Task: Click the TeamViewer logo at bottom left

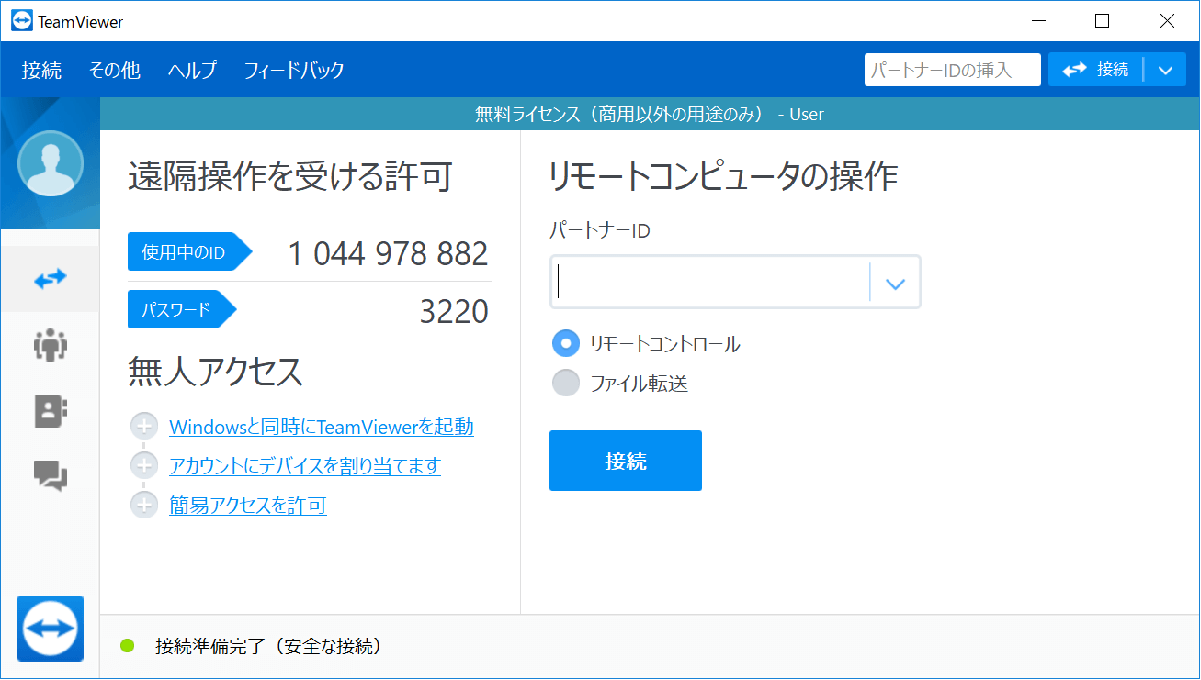Action: pos(50,628)
